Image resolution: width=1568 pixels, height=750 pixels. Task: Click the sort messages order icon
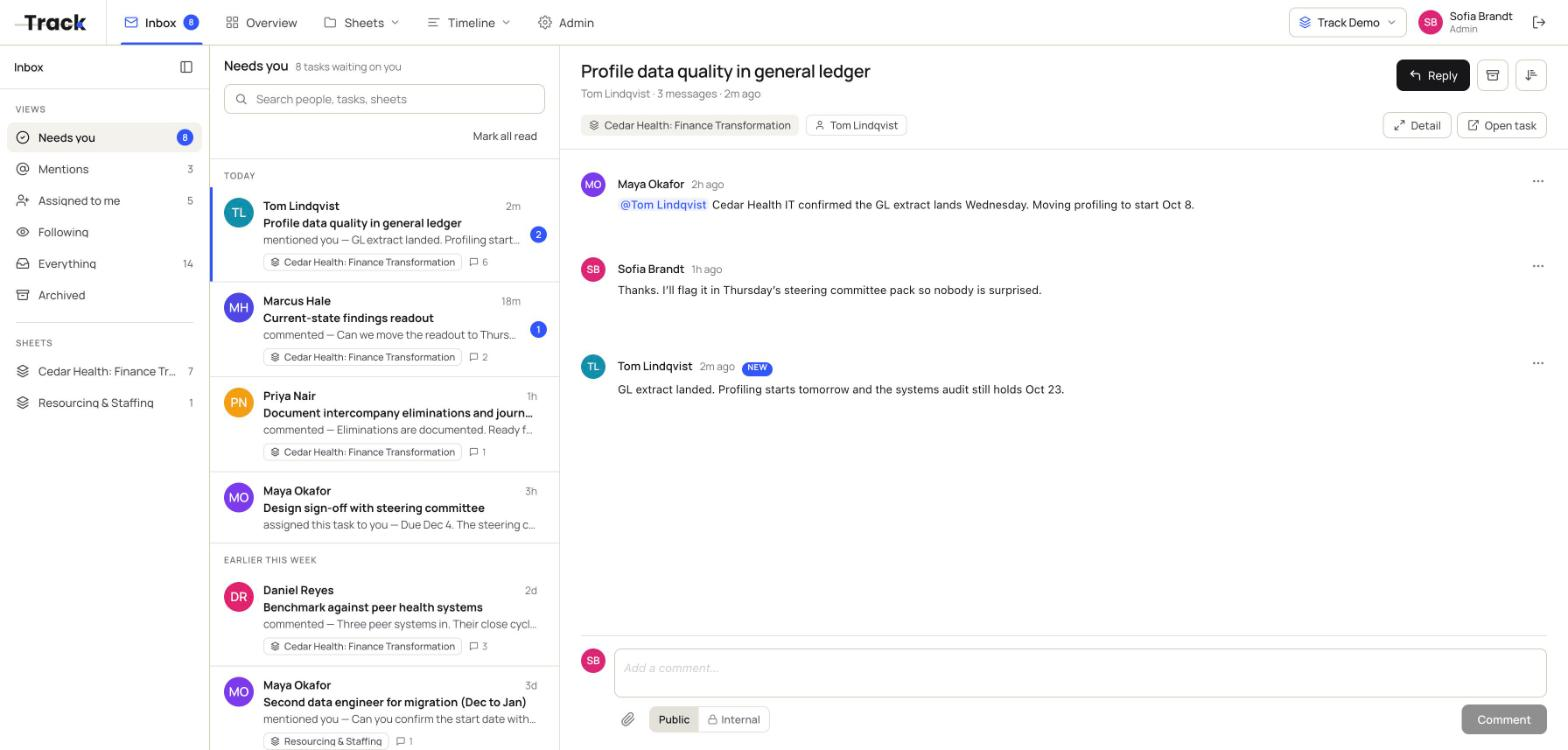point(1531,75)
